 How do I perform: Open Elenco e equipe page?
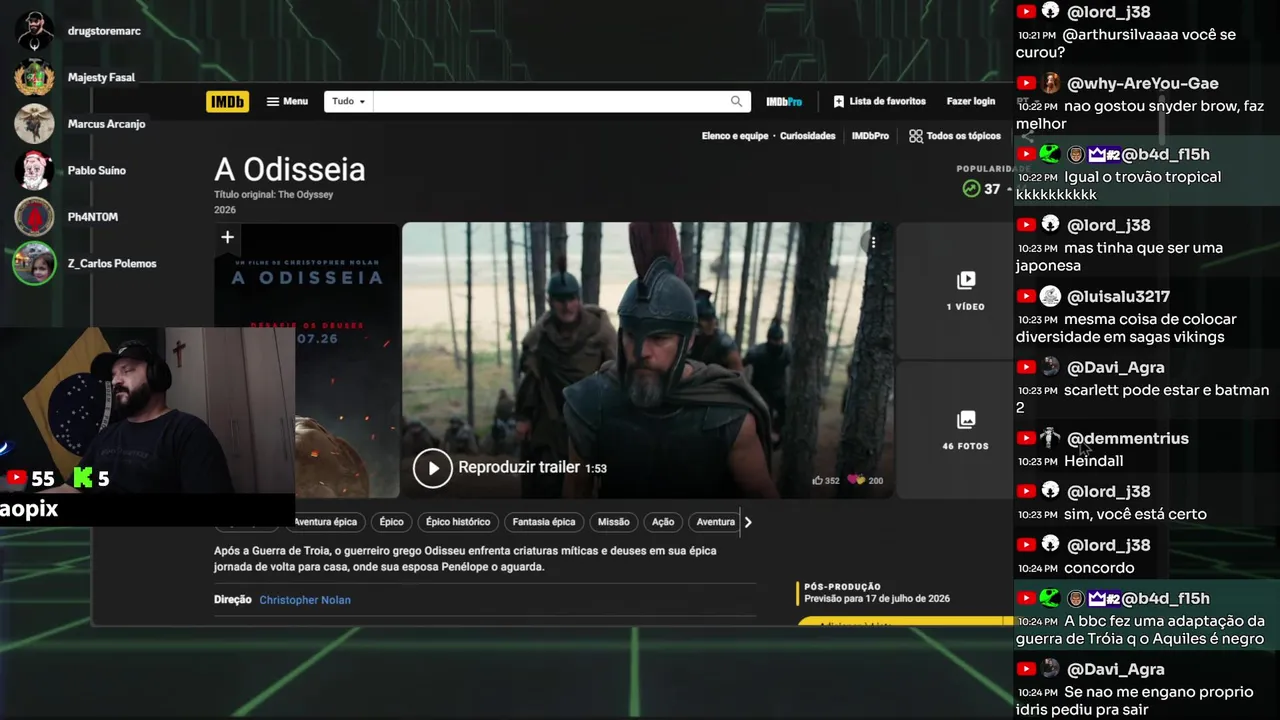click(735, 136)
